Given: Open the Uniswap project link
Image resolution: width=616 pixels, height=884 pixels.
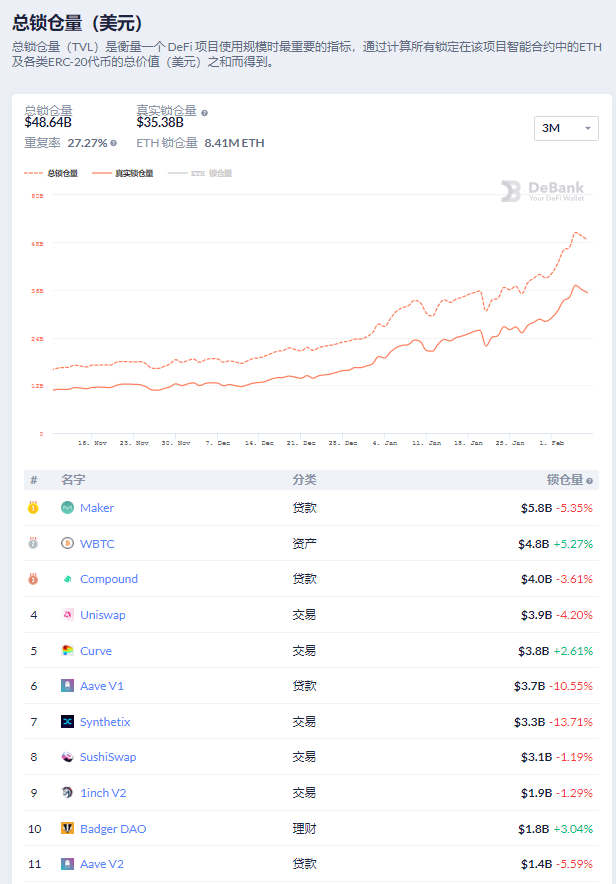Looking at the screenshot, I should (x=103, y=615).
